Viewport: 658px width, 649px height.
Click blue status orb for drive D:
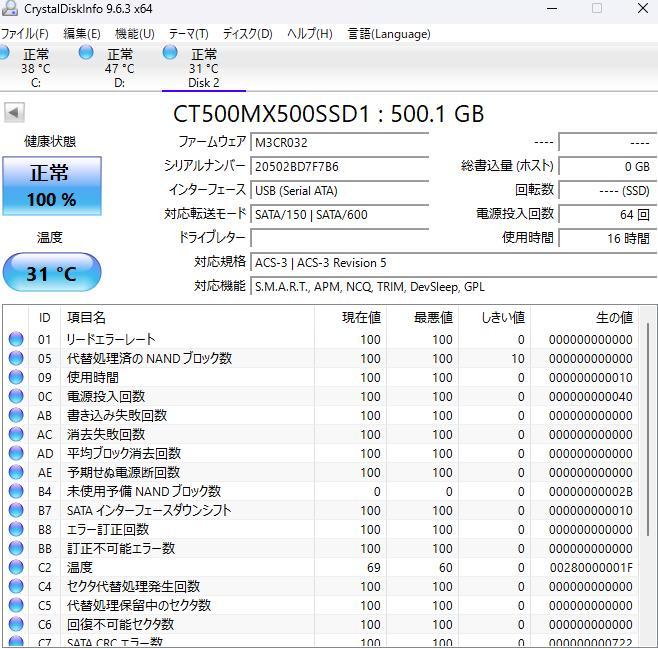coord(86,52)
